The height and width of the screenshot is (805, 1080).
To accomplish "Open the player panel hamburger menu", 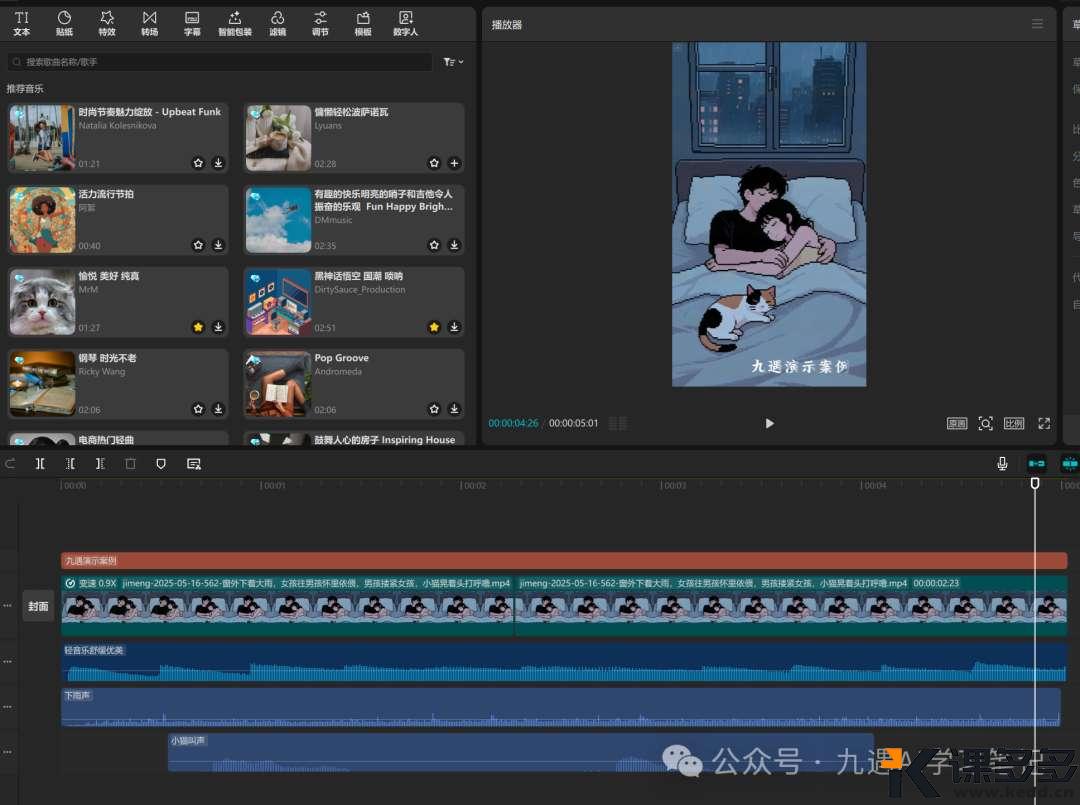I will [x=1038, y=24].
